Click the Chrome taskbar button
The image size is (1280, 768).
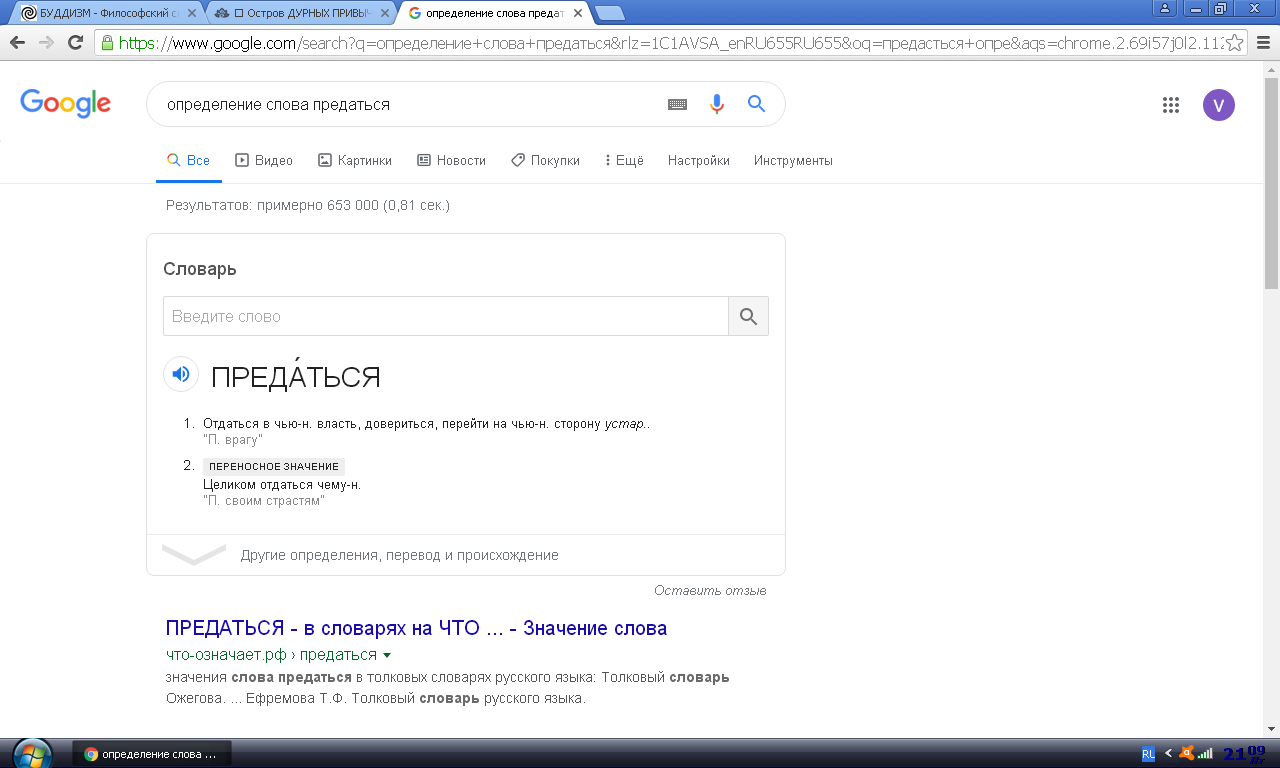pyautogui.click(x=152, y=753)
